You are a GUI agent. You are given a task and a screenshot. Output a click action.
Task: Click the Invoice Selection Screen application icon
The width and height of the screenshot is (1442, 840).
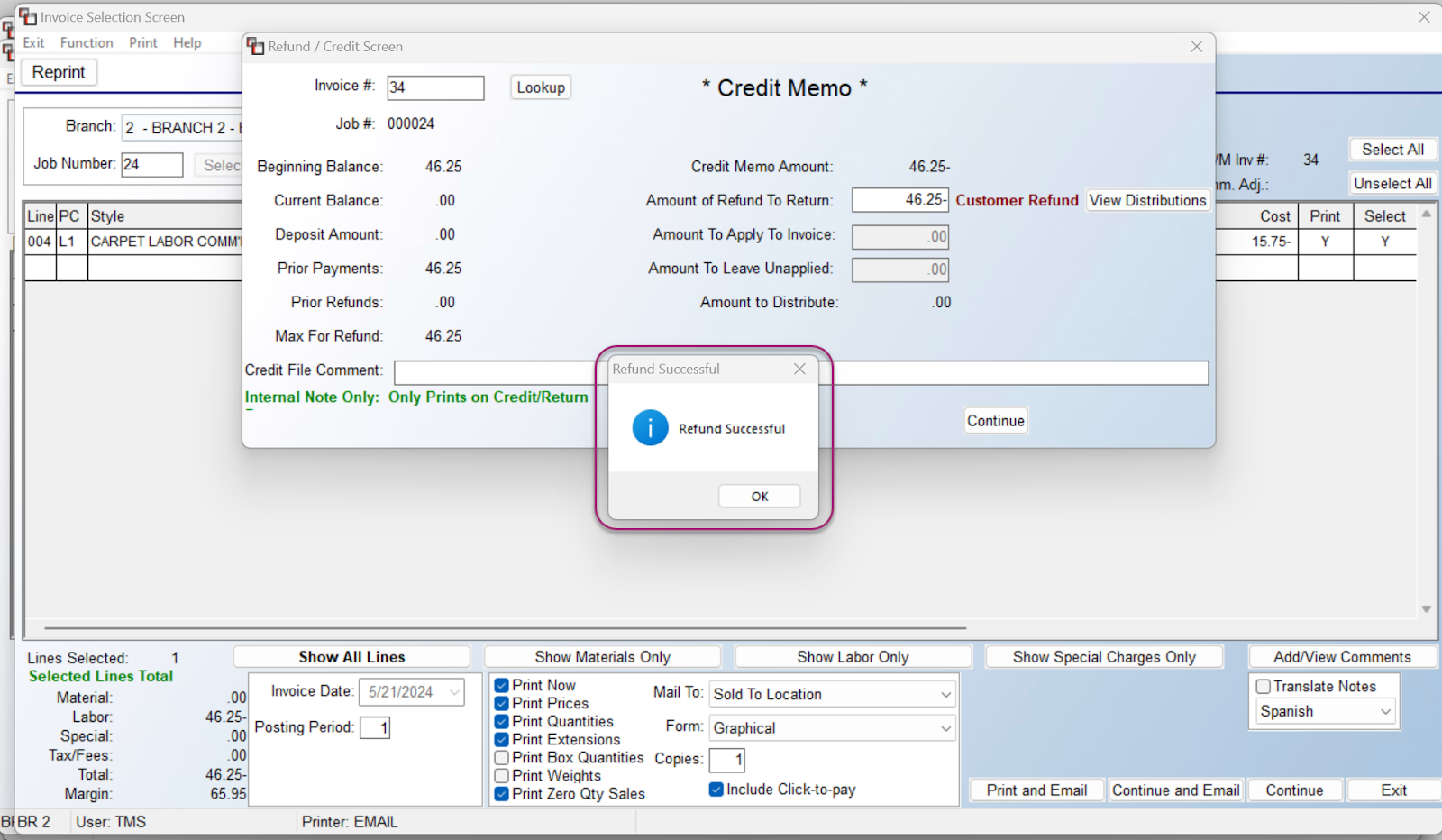tap(26, 16)
